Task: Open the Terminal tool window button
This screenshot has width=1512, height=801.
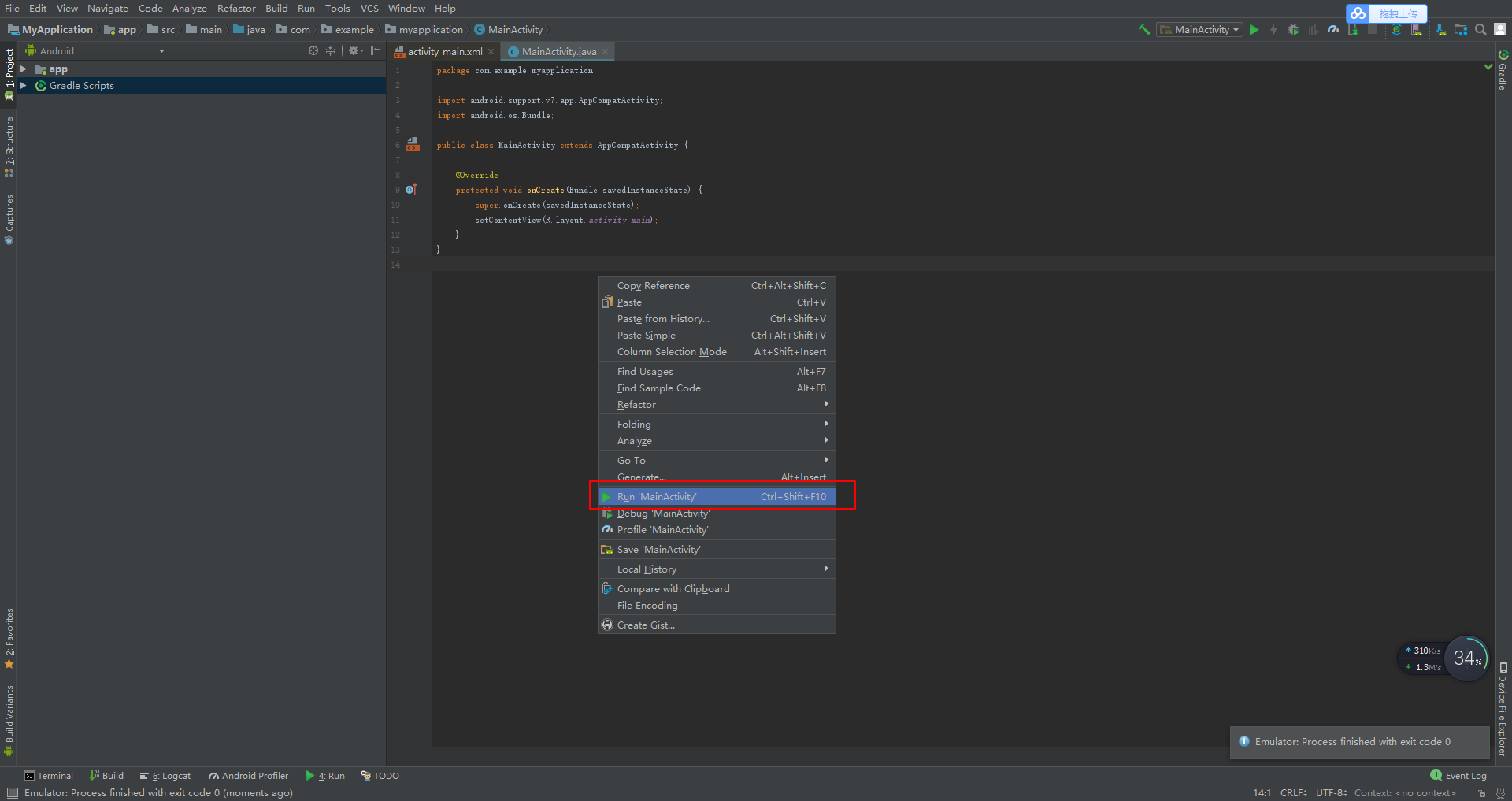Action: point(49,776)
